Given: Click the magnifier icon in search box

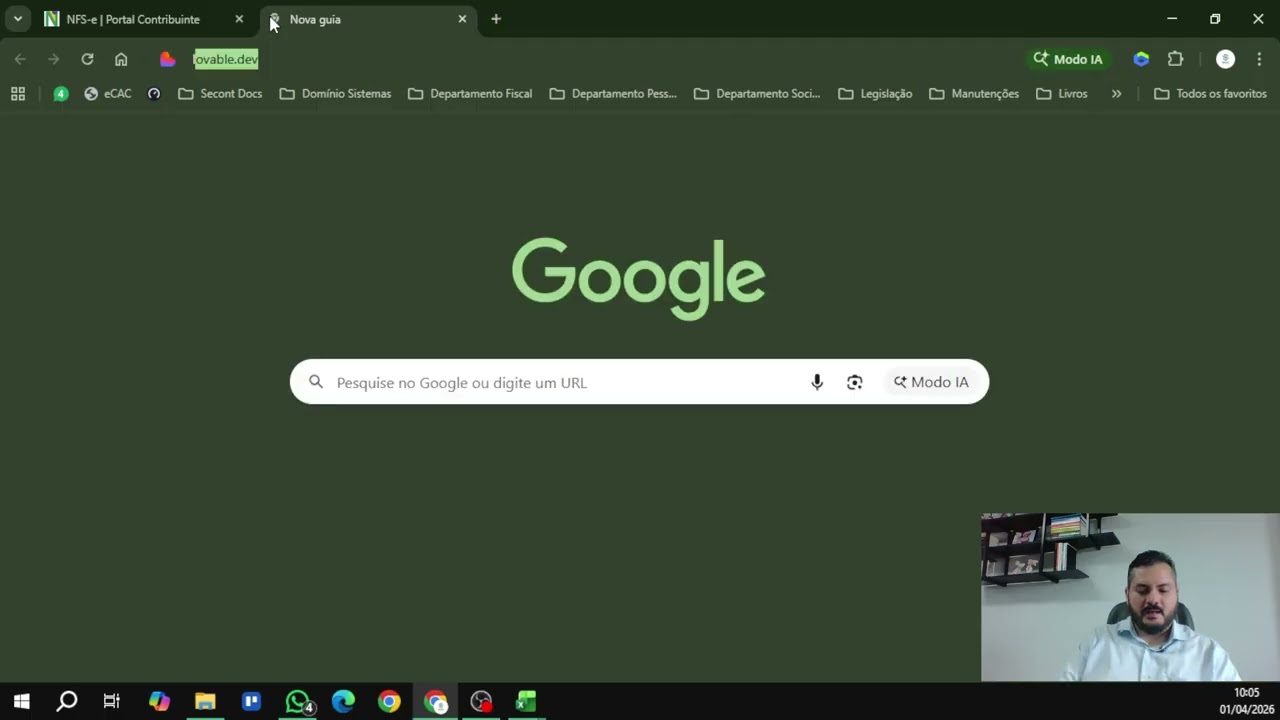Looking at the screenshot, I should click(316, 382).
